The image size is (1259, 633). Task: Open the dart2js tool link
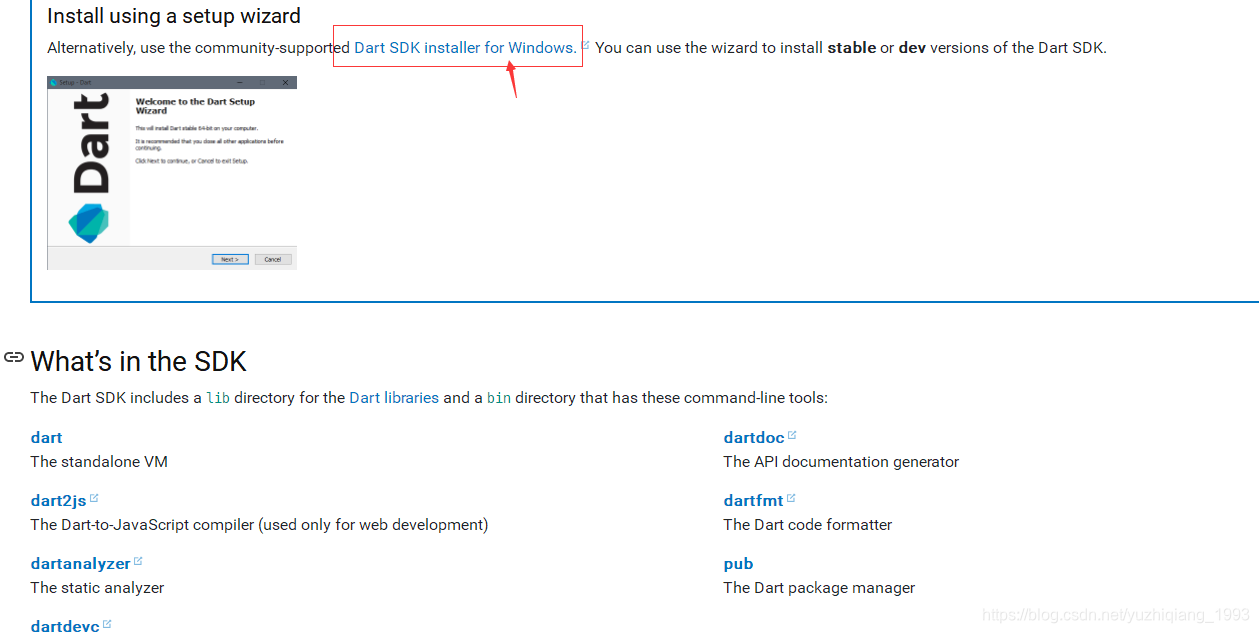(x=59, y=501)
